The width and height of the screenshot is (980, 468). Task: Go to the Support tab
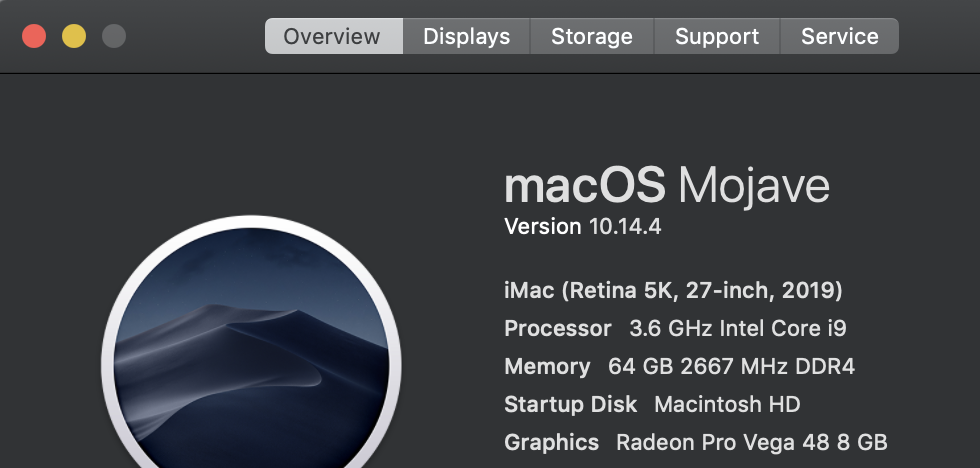[717, 37]
